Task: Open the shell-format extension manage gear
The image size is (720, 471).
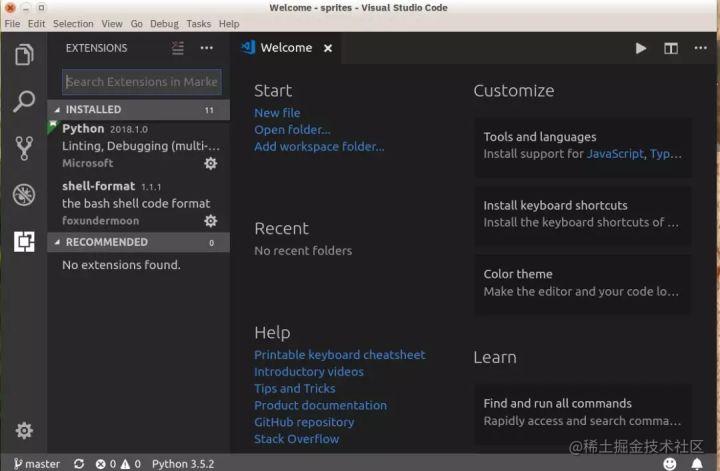Action: [211, 221]
